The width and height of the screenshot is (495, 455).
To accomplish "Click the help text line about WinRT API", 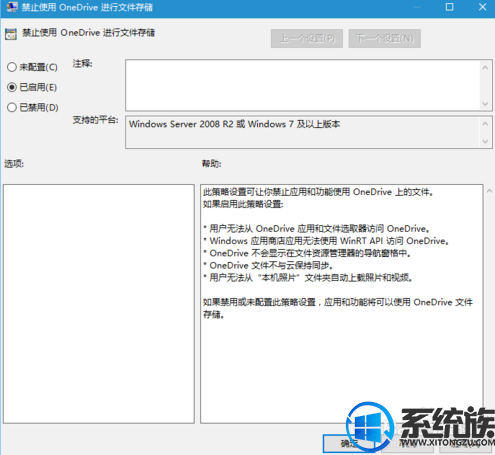I will (x=326, y=241).
